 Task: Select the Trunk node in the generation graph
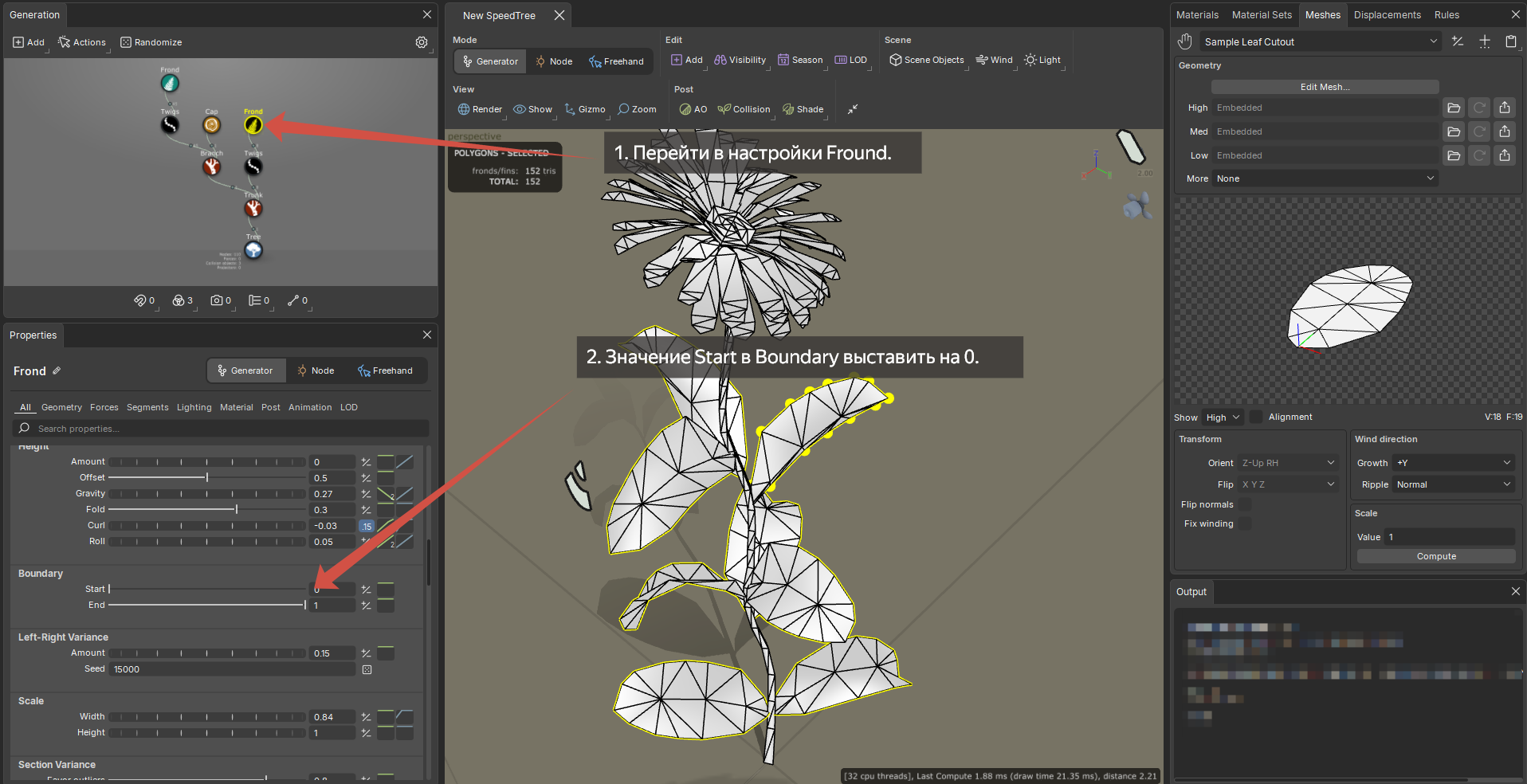click(253, 208)
